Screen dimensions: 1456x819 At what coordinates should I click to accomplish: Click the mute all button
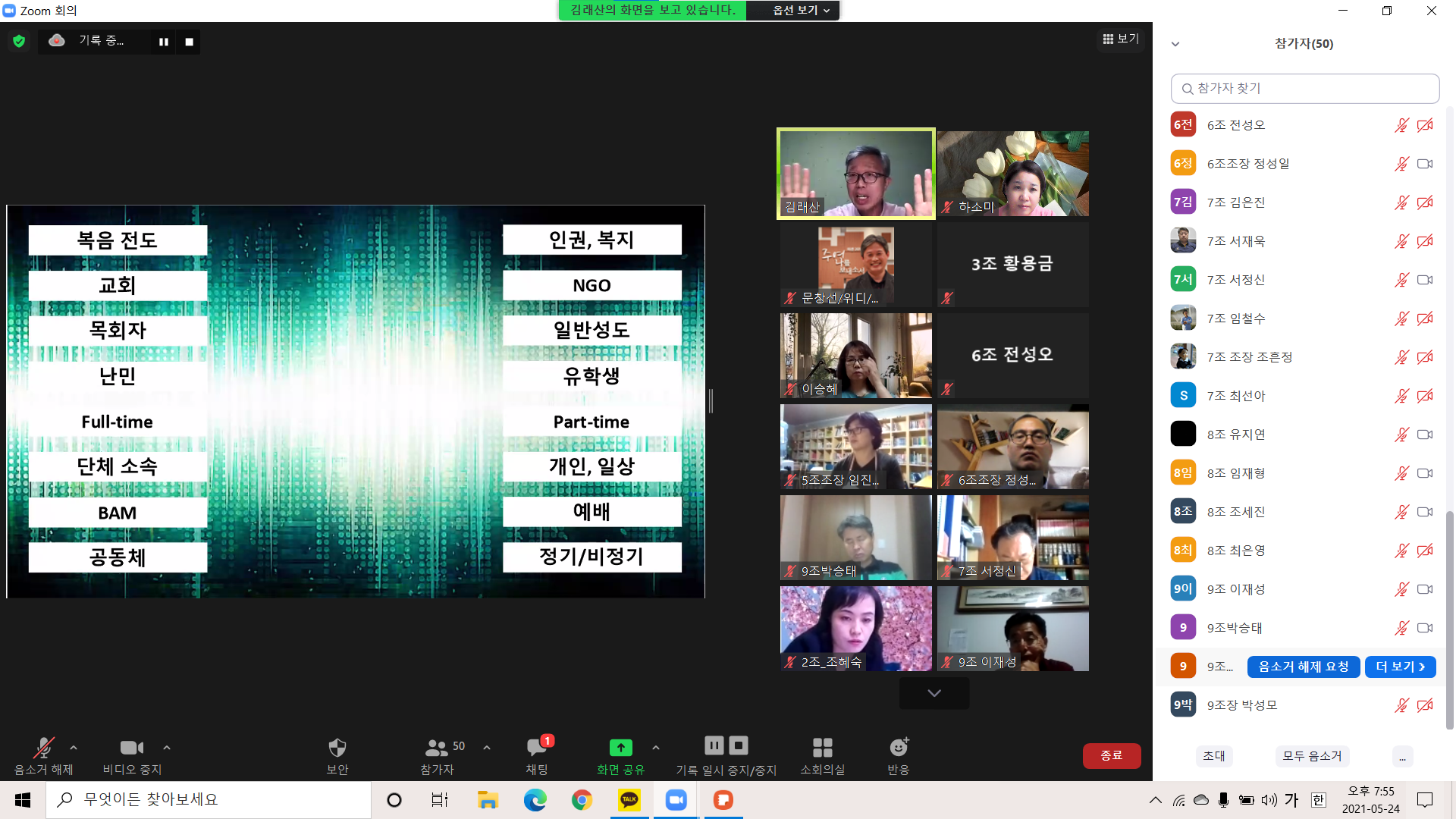1312,756
